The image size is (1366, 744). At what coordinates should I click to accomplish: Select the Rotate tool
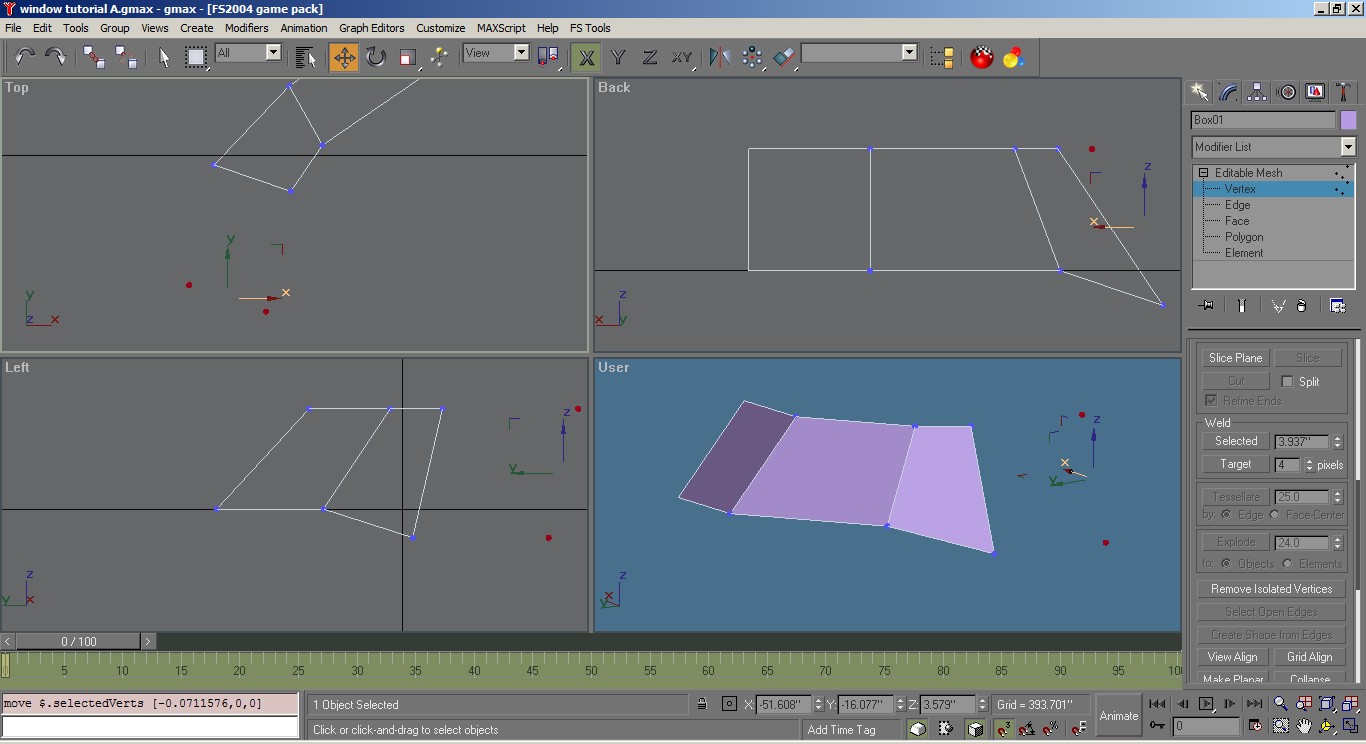(376, 57)
